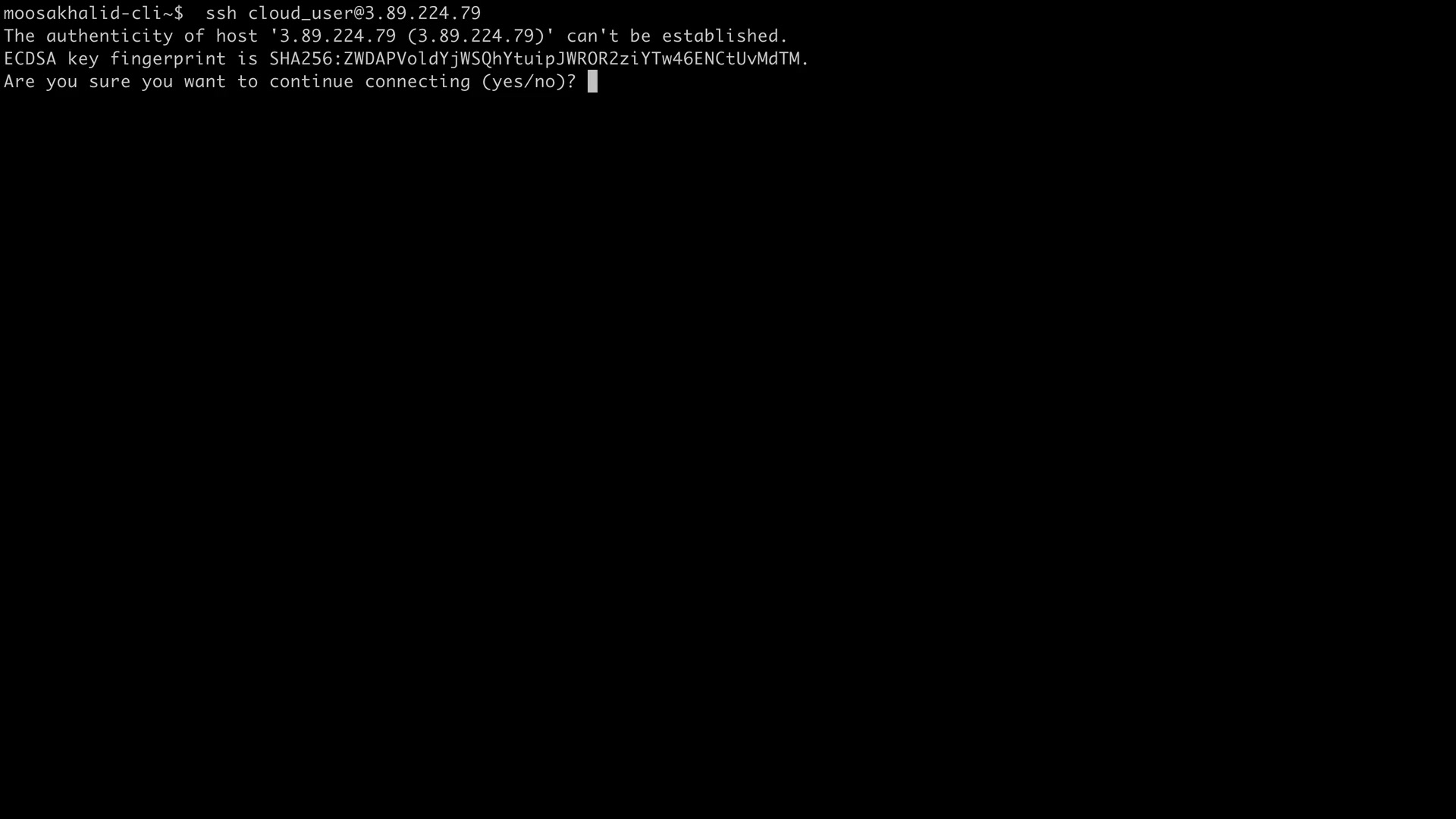1456x819 pixels.
Task: Click the quoted host IP '3.89.224.79'
Action: [333, 36]
